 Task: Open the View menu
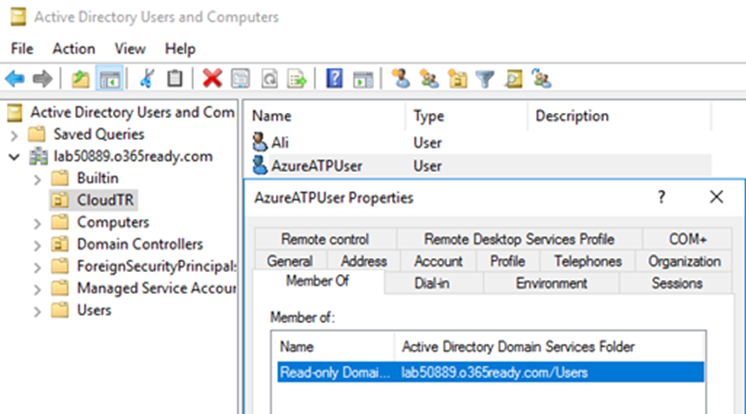pyautogui.click(x=130, y=49)
